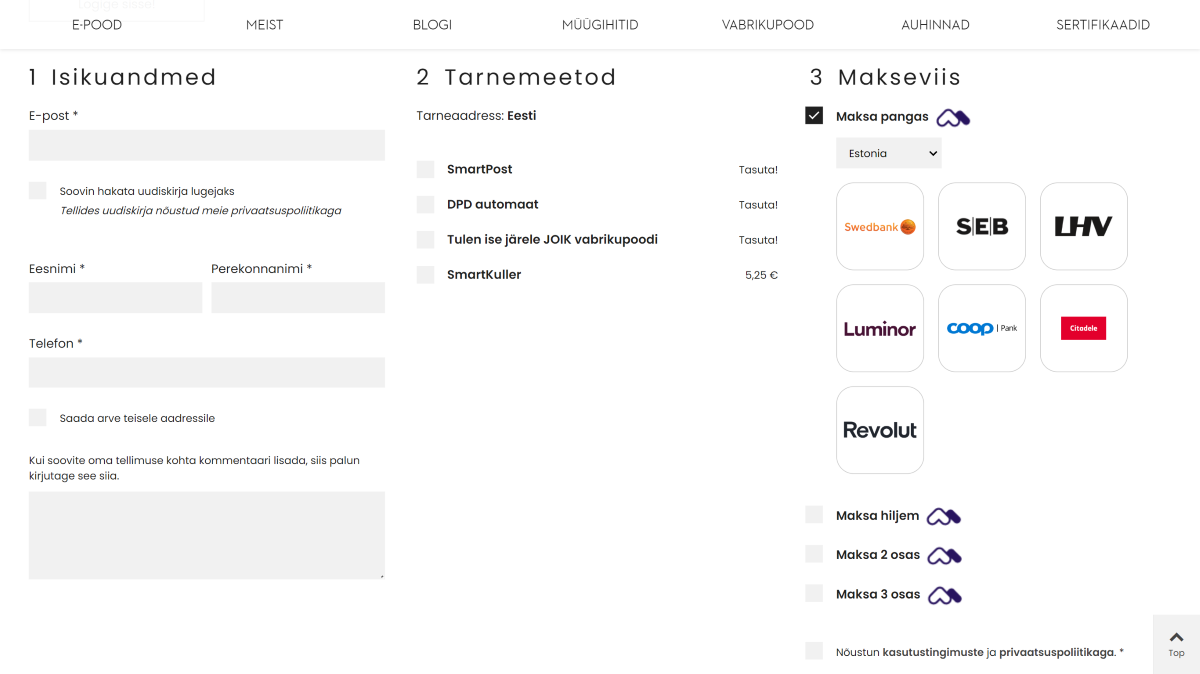This screenshot has width=1200, height=674.
Task: Choose Revolut payment option
Action: [x=880, y=430]
